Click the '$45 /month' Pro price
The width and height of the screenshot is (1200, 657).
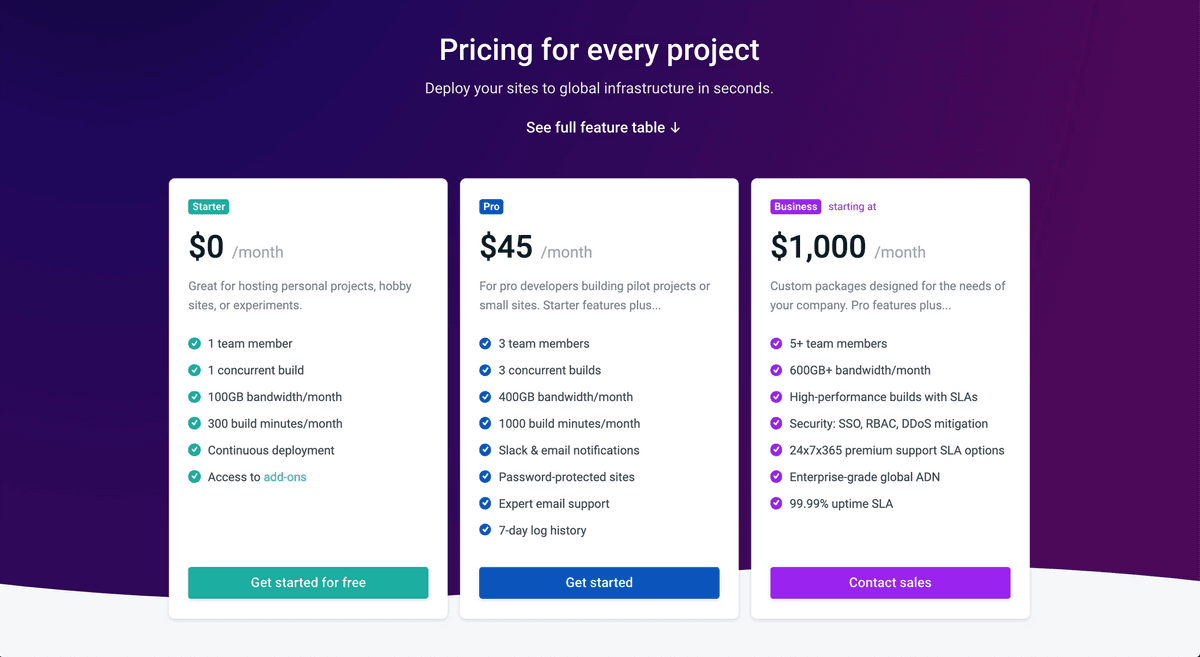pyautogui.click(x=536, y=247)
